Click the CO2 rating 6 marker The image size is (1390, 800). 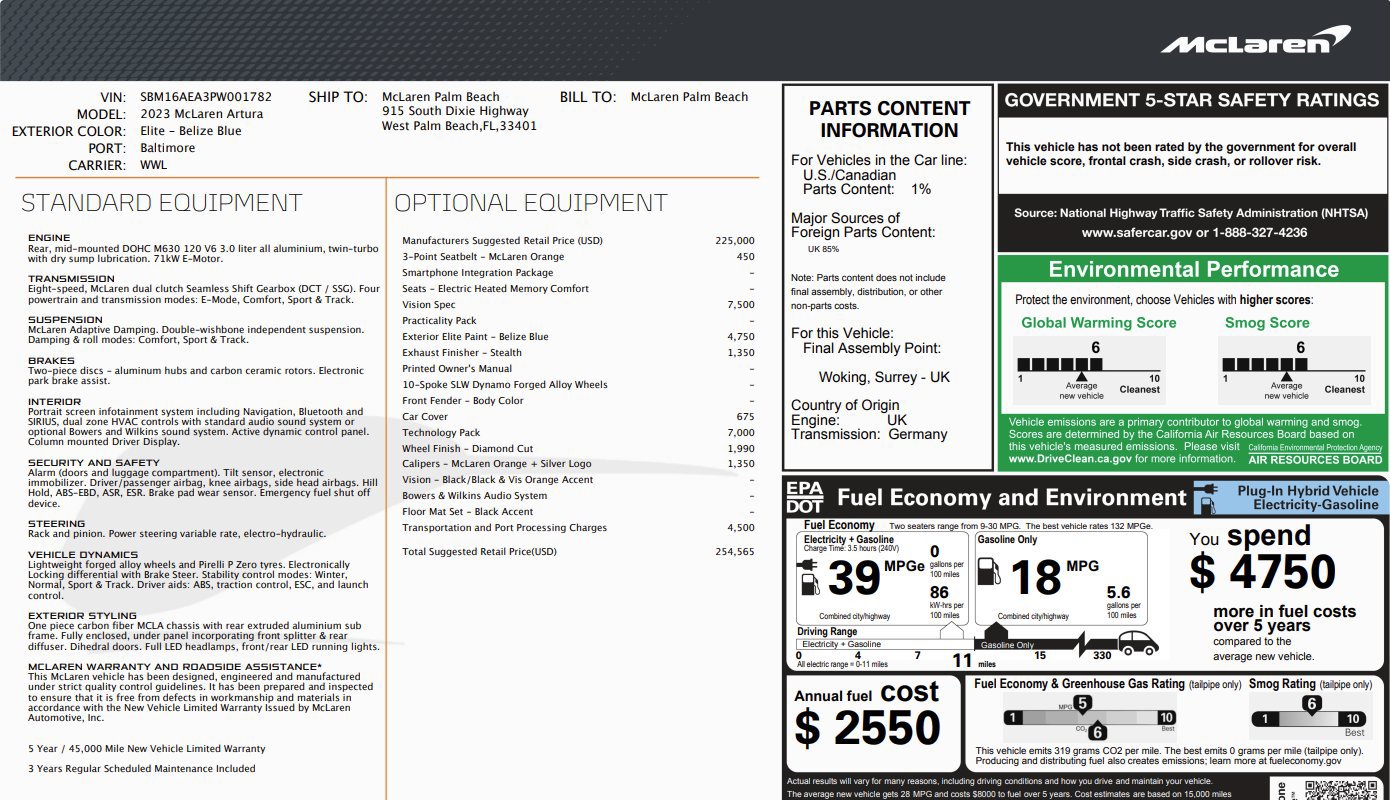(1097, 732)
